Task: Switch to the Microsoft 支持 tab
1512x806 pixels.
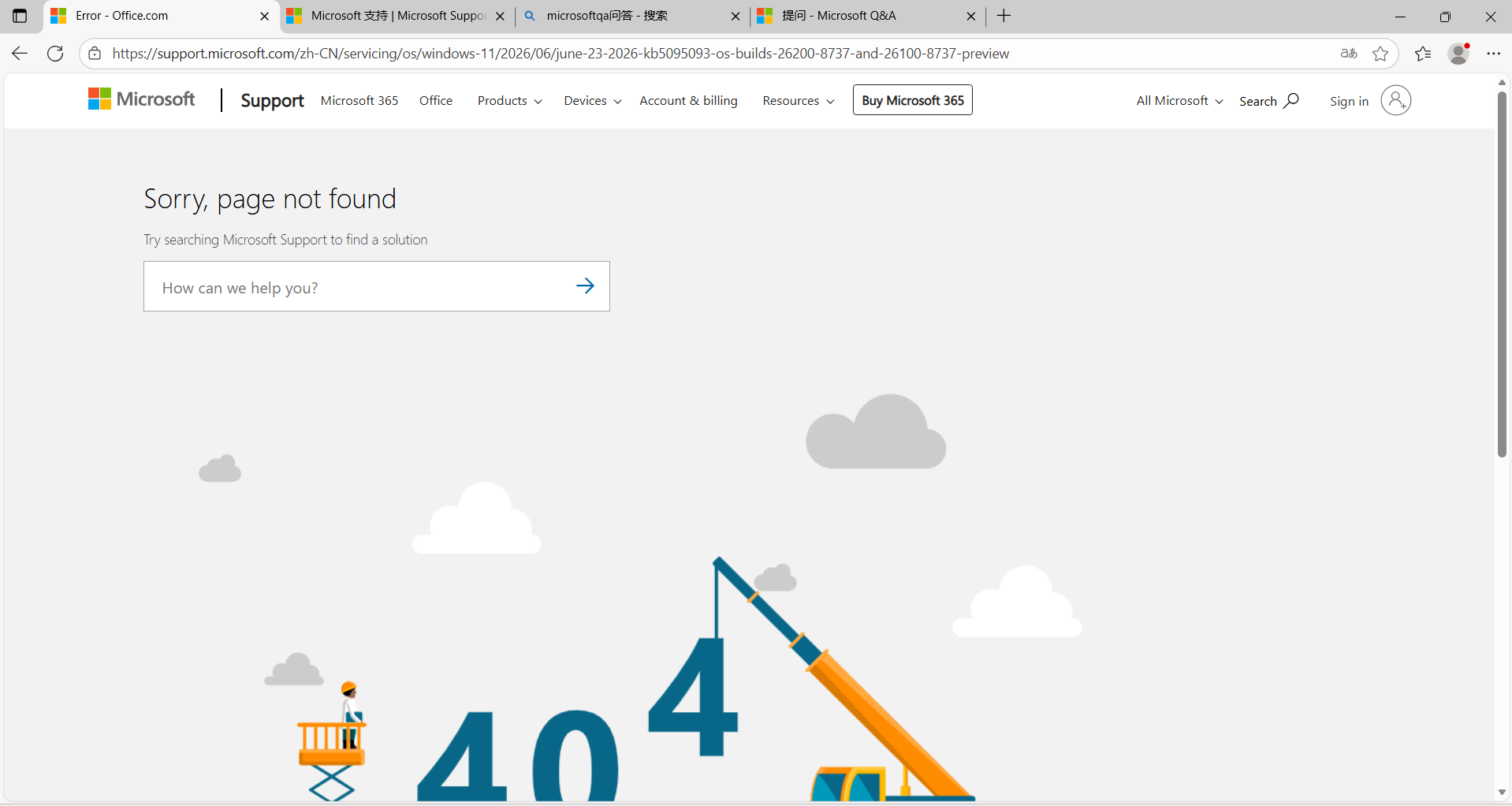Action: pos(396,16)
